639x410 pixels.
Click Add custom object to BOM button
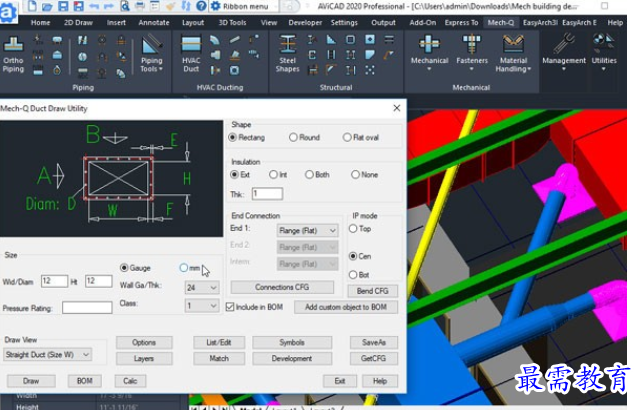346,307
